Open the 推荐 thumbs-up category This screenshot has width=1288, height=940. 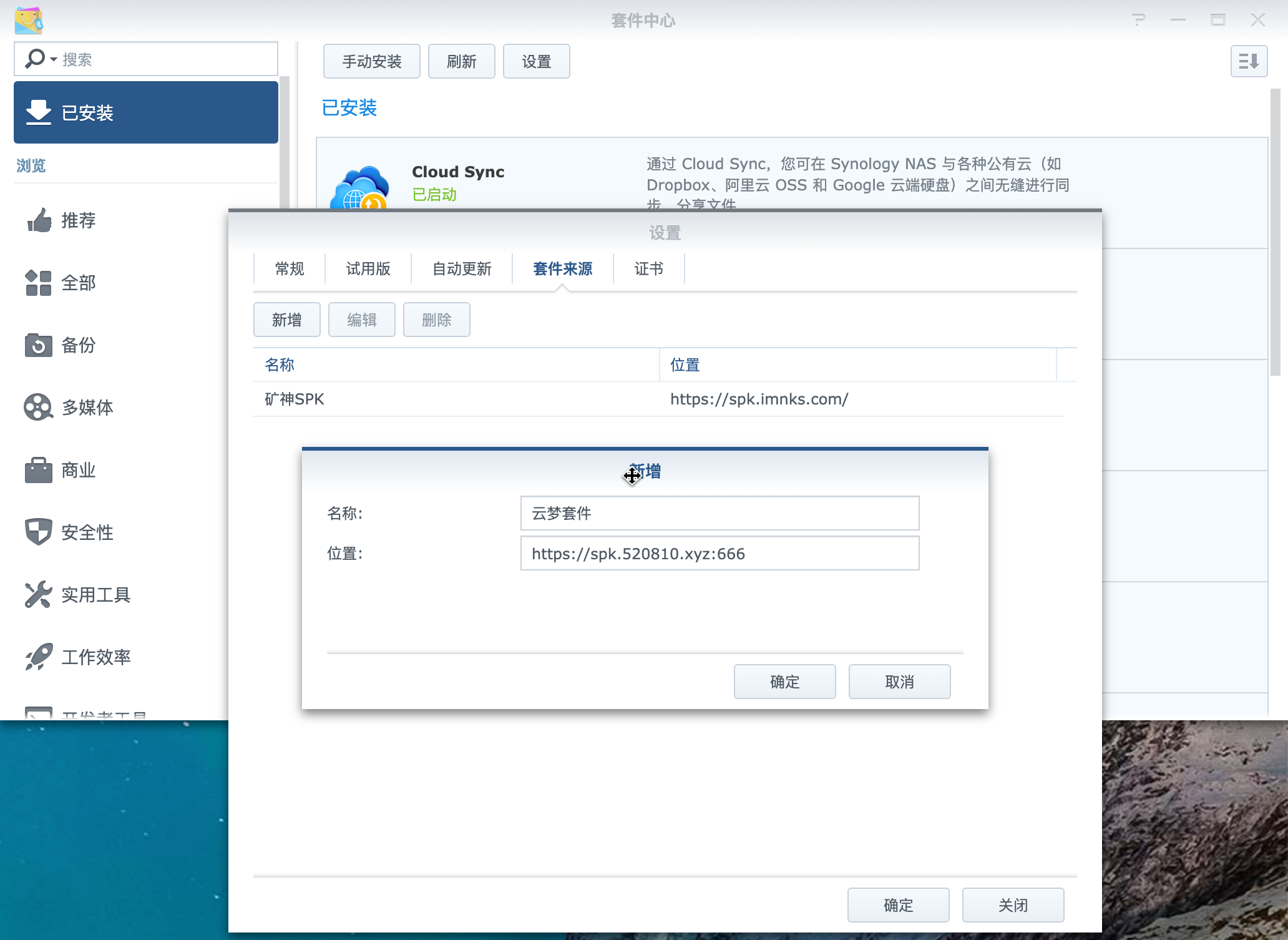[x=39, y=220]
